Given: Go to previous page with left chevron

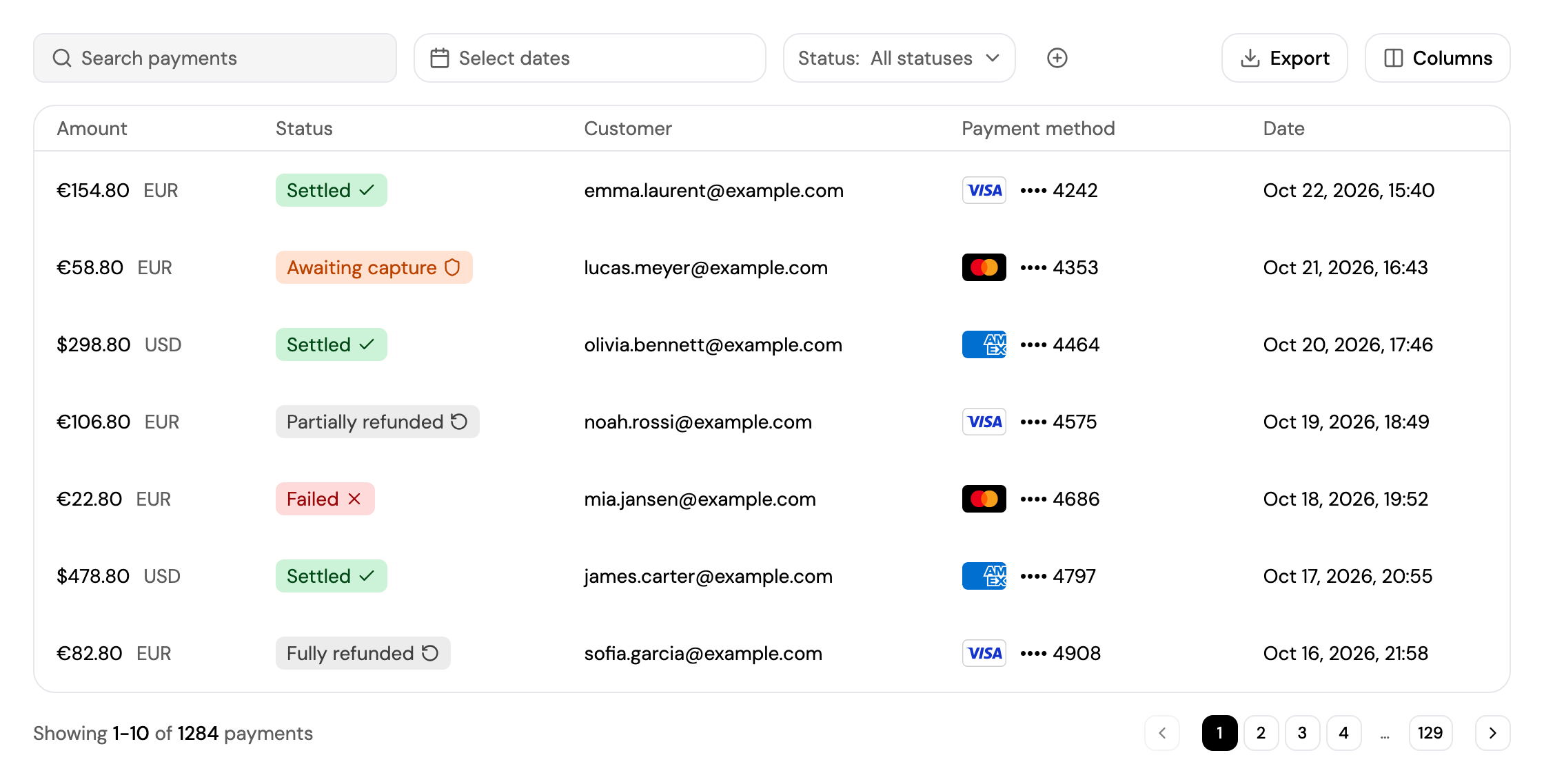Looking at the screenshot, I should 1162,733.
